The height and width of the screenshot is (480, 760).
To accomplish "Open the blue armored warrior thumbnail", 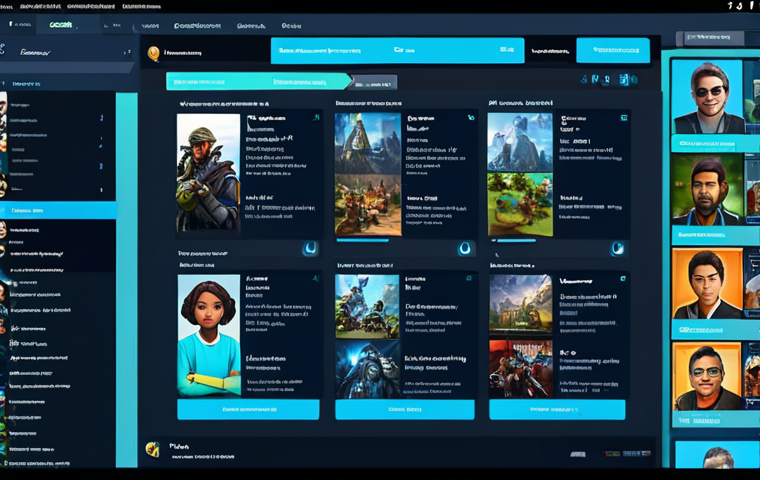I will pyautogui.click(x=367, y=369).
